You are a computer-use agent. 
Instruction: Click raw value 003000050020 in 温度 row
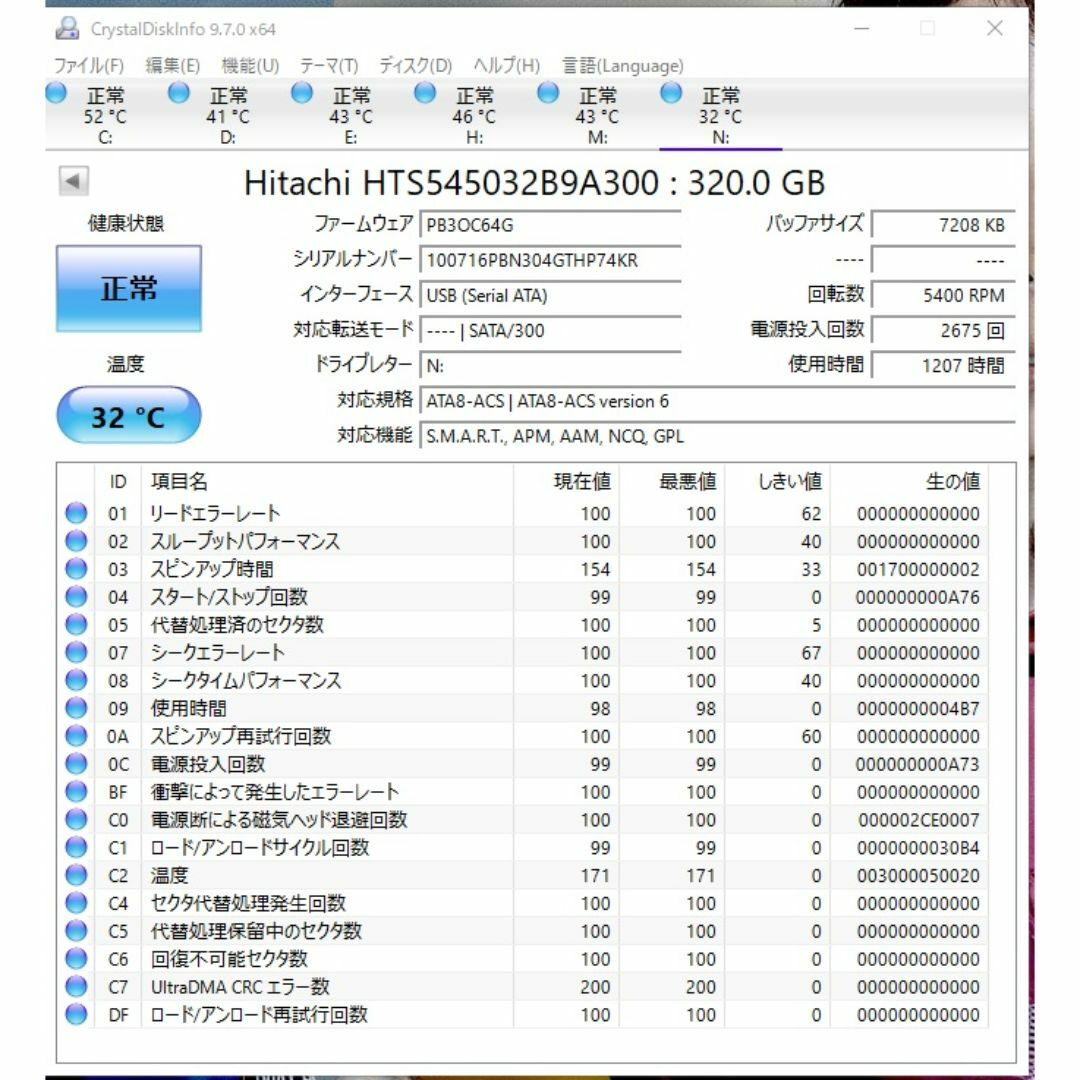(918, 875)
